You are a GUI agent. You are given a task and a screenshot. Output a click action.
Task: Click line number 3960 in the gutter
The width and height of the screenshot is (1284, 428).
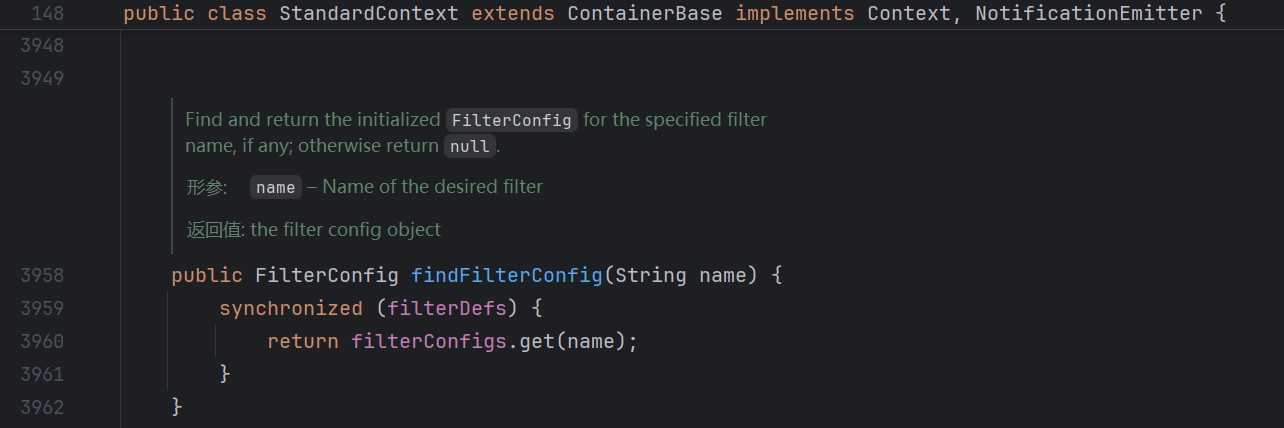point(42,341)
